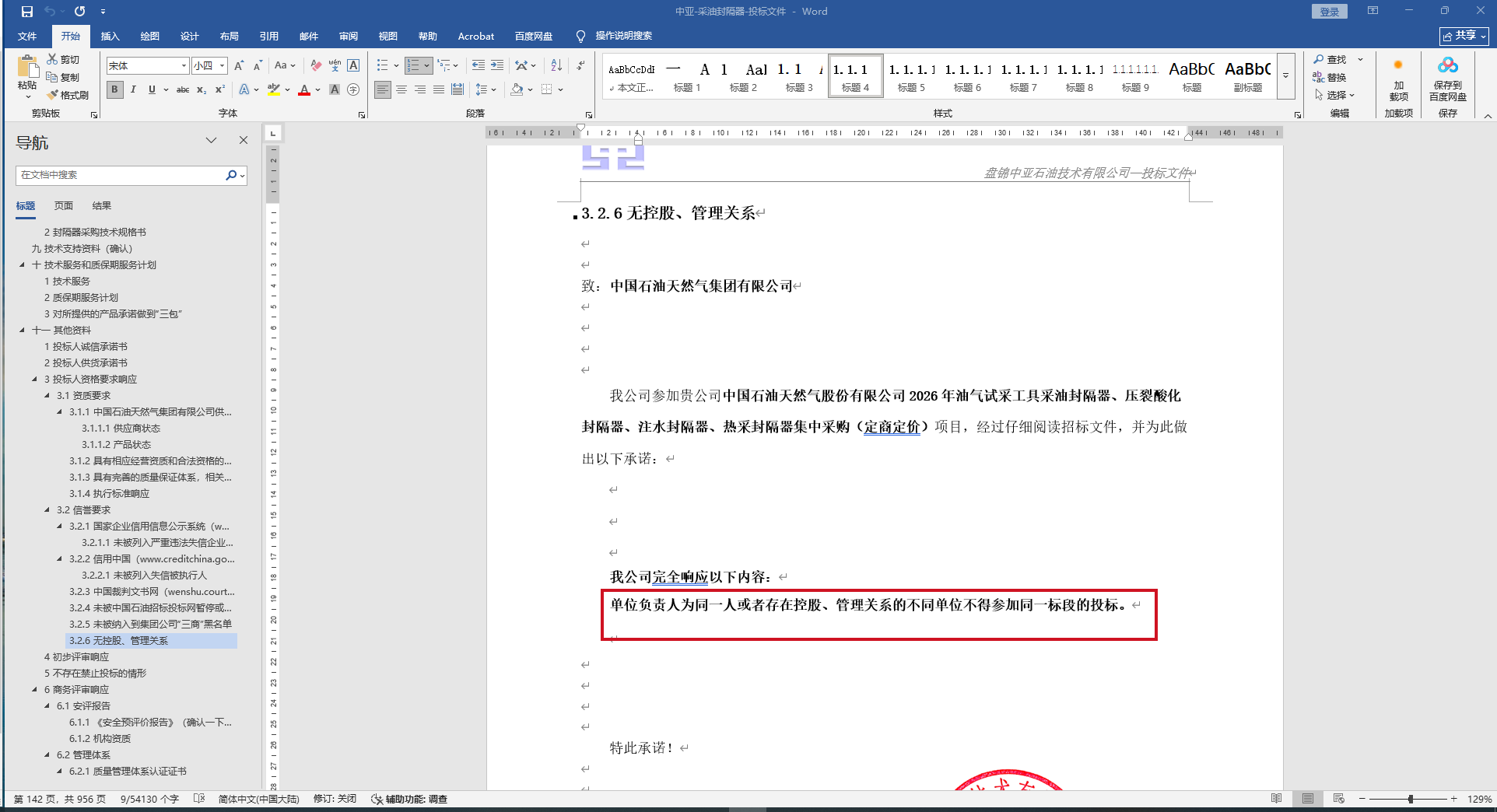Expand the styles gallery More arrow
This screenshot has height=812, width=1497.
click(x=1285, y=75)
